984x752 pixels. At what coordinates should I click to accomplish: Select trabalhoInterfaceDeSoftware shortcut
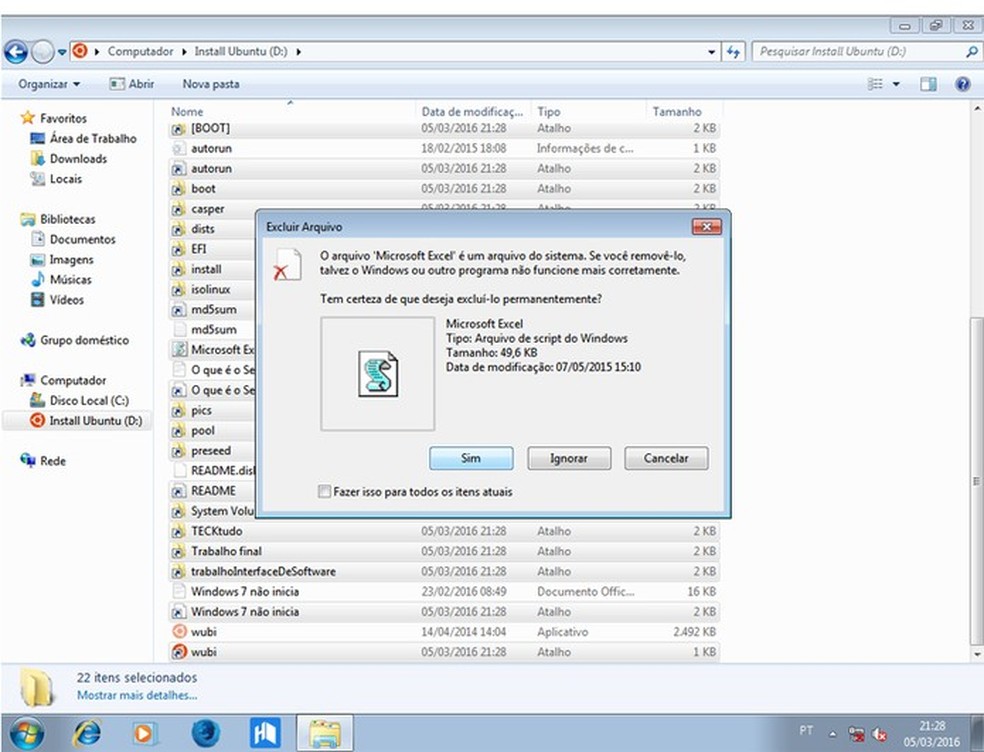point(444,571)
